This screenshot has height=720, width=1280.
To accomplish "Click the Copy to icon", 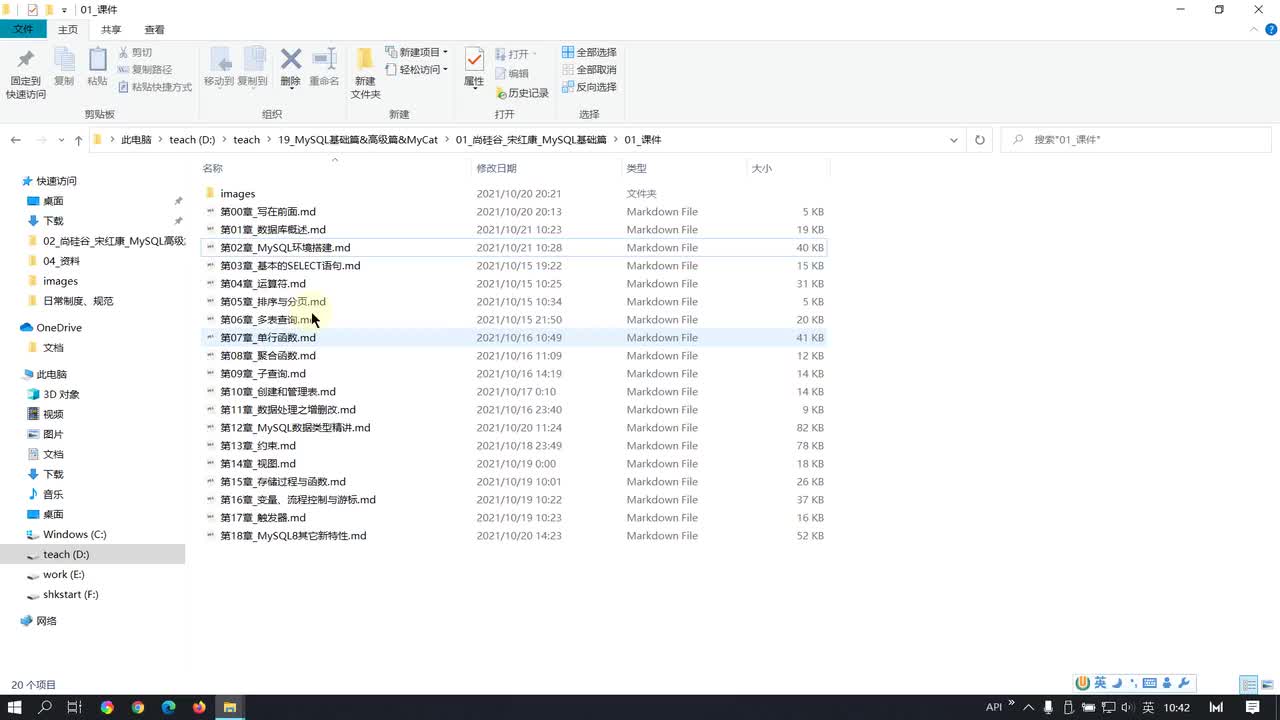I will coord(253,67).
